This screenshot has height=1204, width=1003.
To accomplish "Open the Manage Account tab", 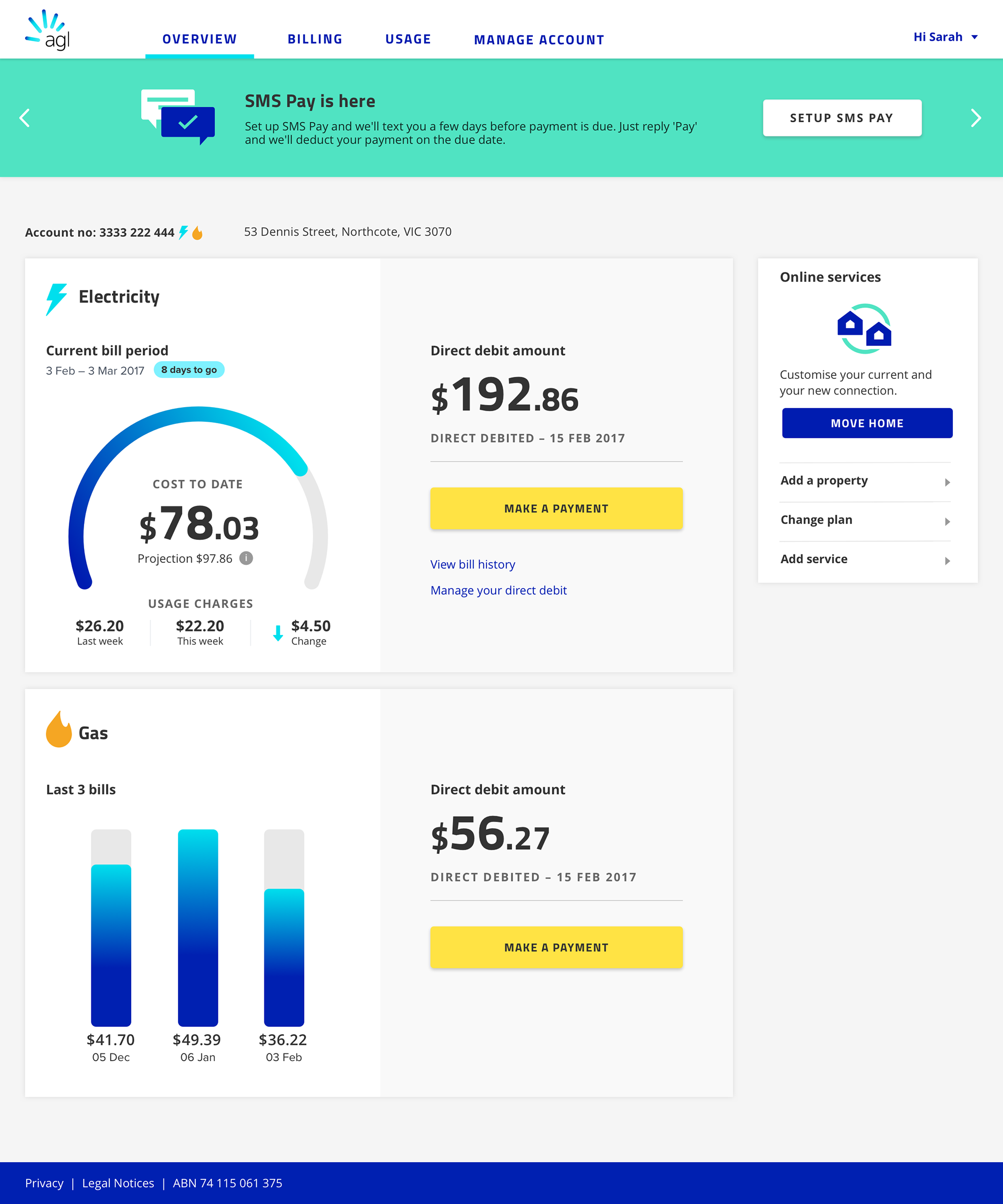I will click(539, 40).
